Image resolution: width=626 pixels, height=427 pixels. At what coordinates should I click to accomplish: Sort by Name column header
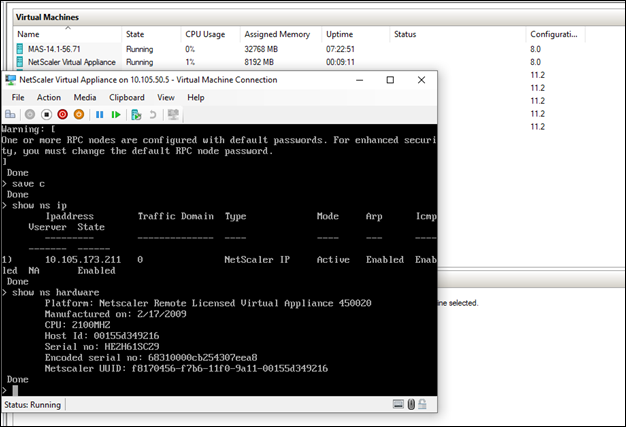tap(67, 34)
